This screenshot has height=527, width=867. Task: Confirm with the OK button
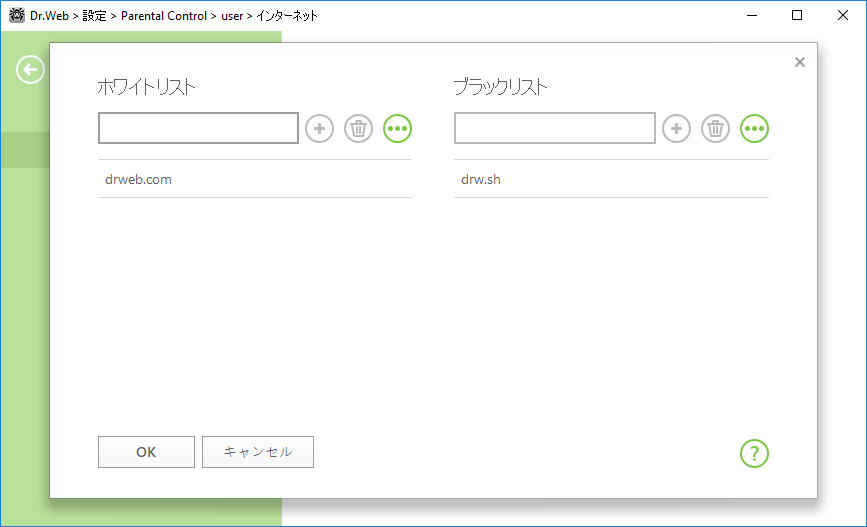[x=147, y=452]
